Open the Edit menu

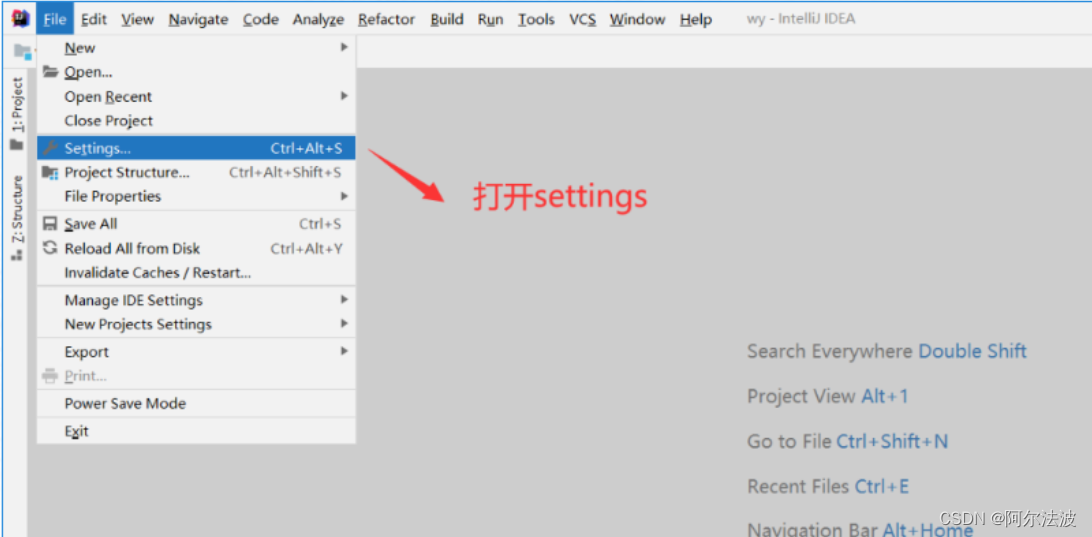(x=93, y=20)
